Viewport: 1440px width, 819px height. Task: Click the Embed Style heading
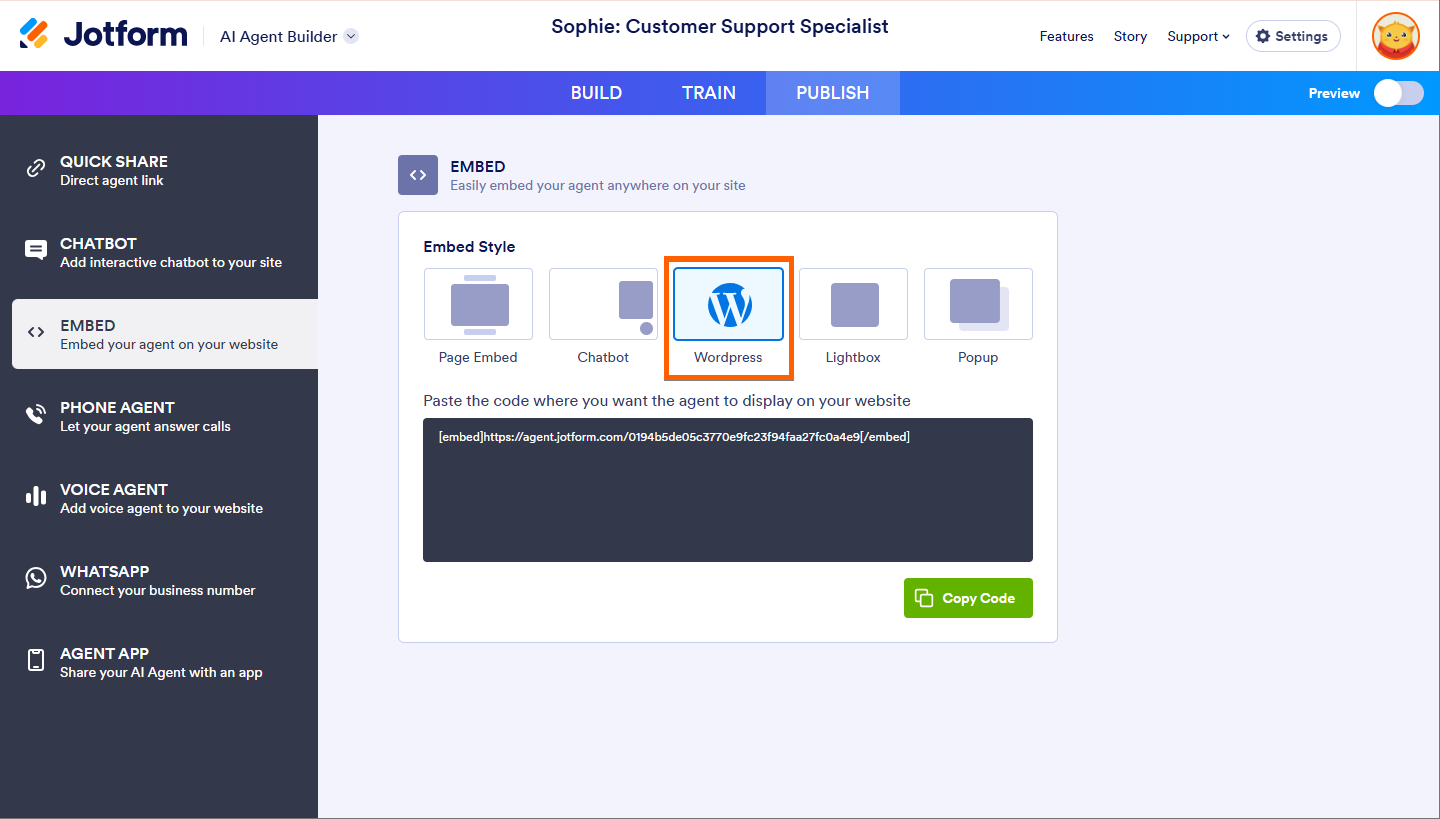click(x=469, y=247)
